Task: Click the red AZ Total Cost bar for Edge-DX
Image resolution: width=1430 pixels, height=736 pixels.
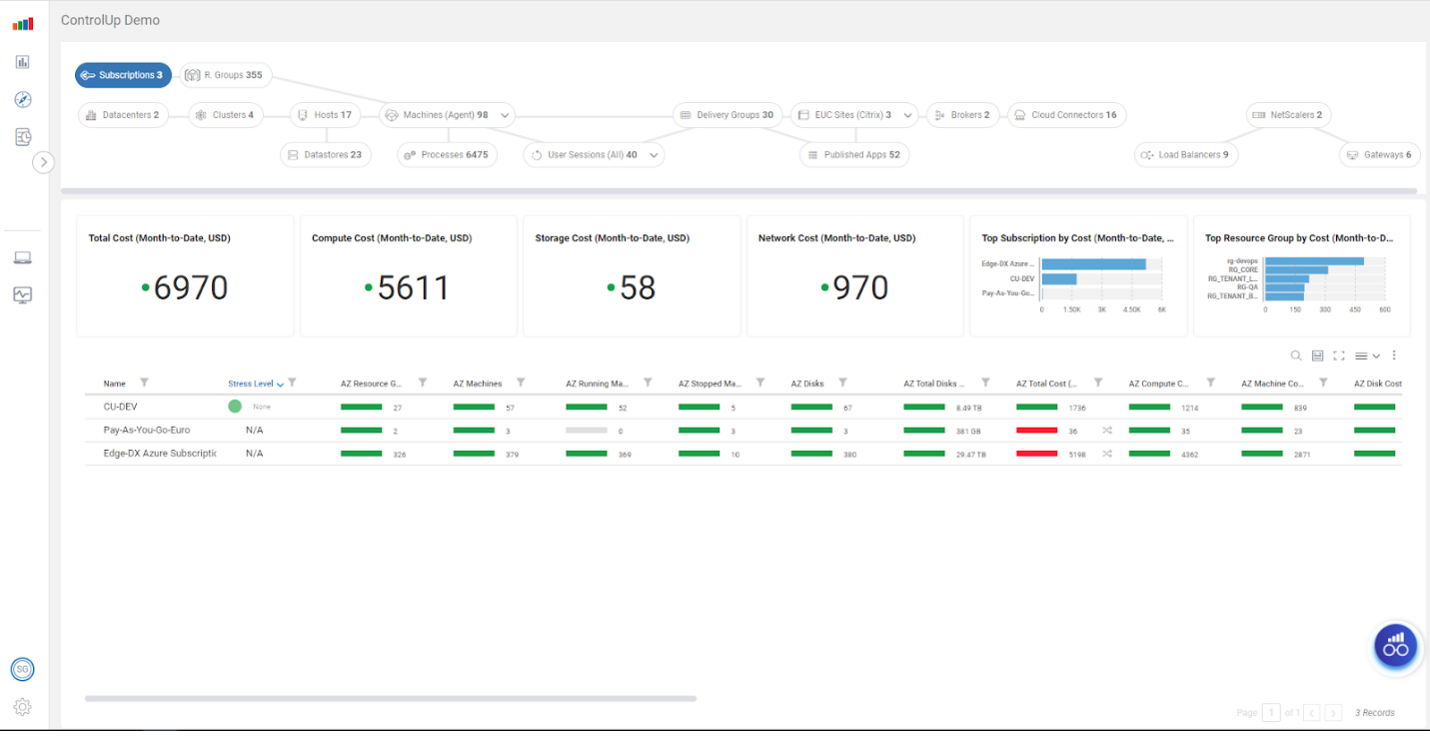Action: (x=1037, y=453)
